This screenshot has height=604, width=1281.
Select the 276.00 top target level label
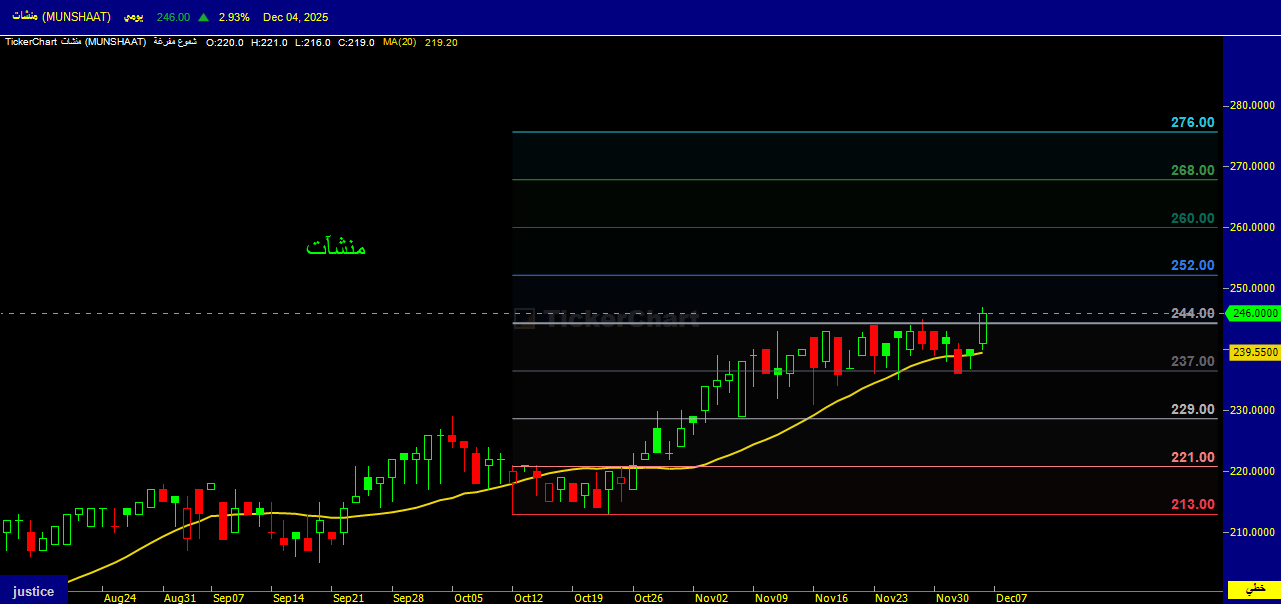(1192, 123)
